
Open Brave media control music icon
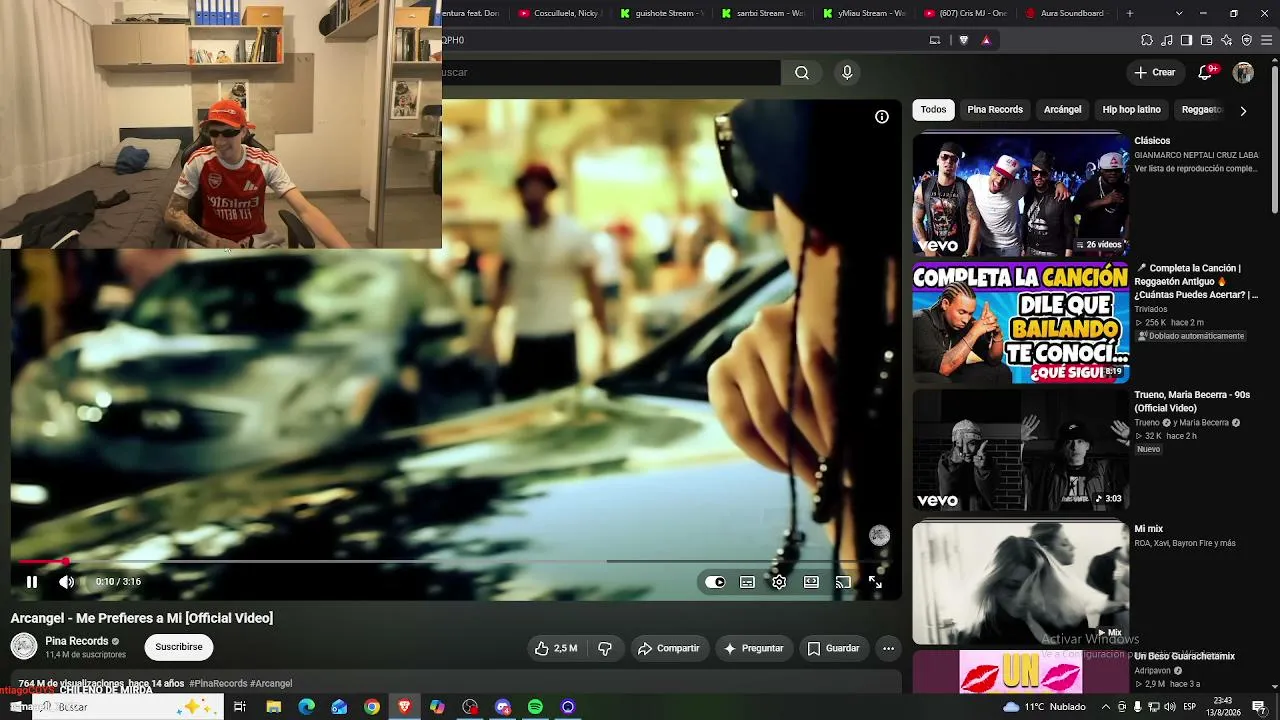(x=1167, y=40)
